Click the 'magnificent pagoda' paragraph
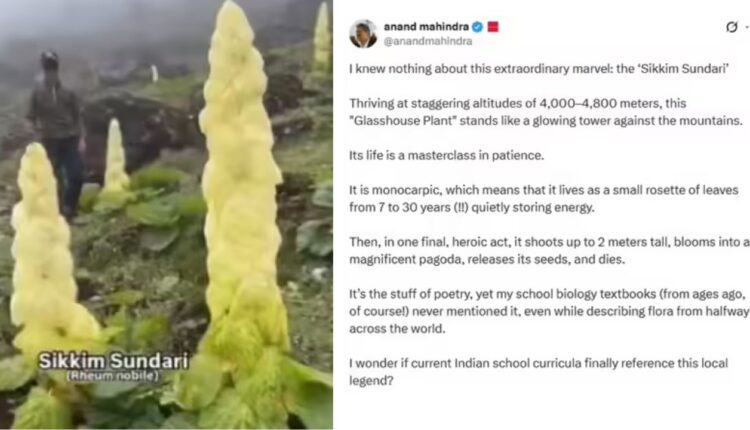The height and width of the screenshot is (430, 750). (x=549, y=251)
